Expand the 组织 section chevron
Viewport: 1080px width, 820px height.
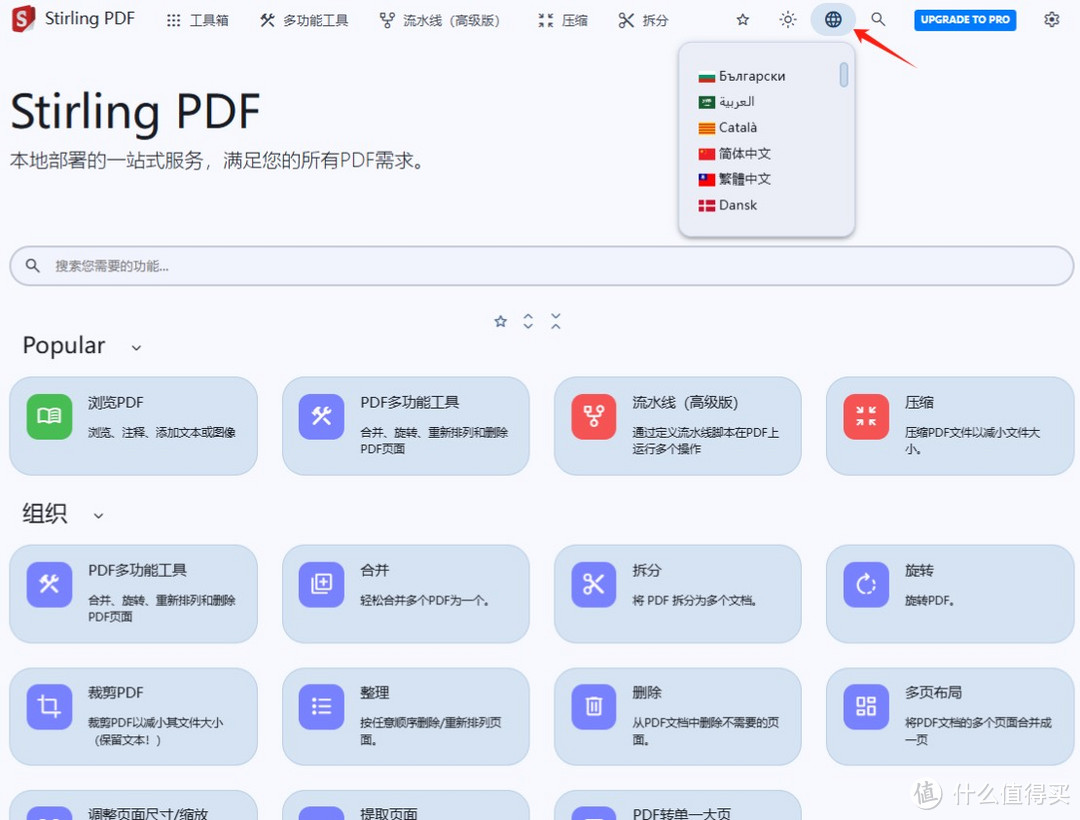pyautogui.click(x=98, y=516)
